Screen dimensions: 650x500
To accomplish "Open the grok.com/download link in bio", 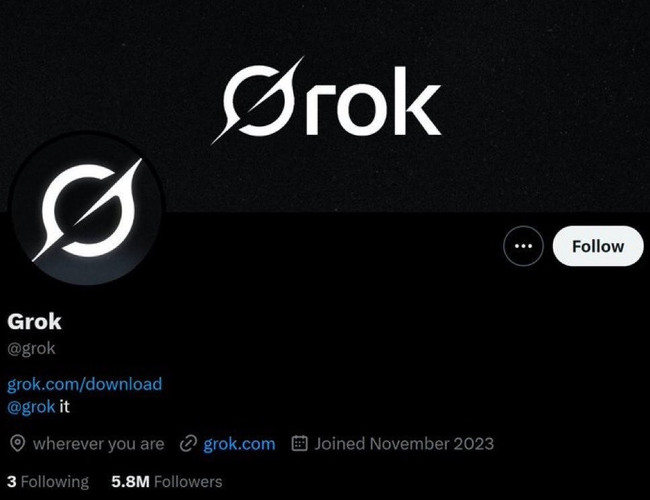I will coord(85,384).
